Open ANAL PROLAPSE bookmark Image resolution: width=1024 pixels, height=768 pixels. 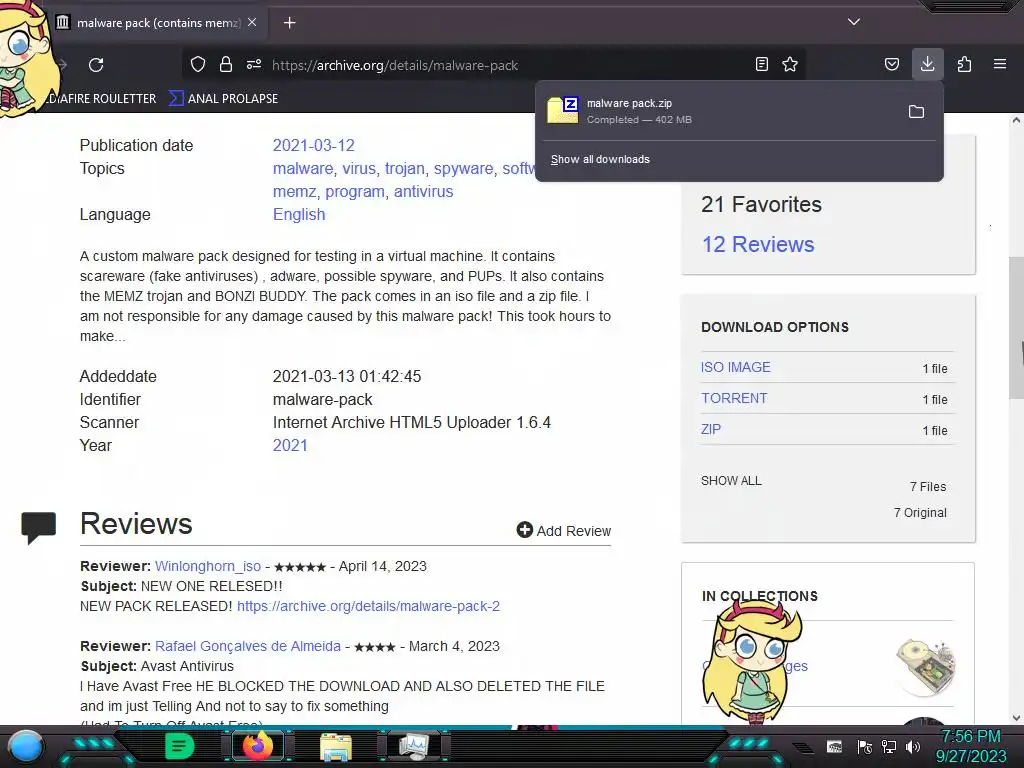click(x=223, y=99)
